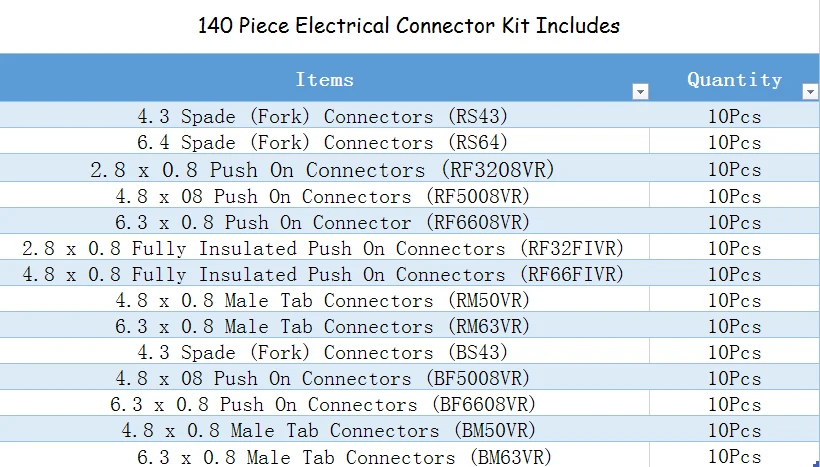Select the BM50VR Male Tab Connectors cell
820x467 pixels.
(x=323, y=430)
